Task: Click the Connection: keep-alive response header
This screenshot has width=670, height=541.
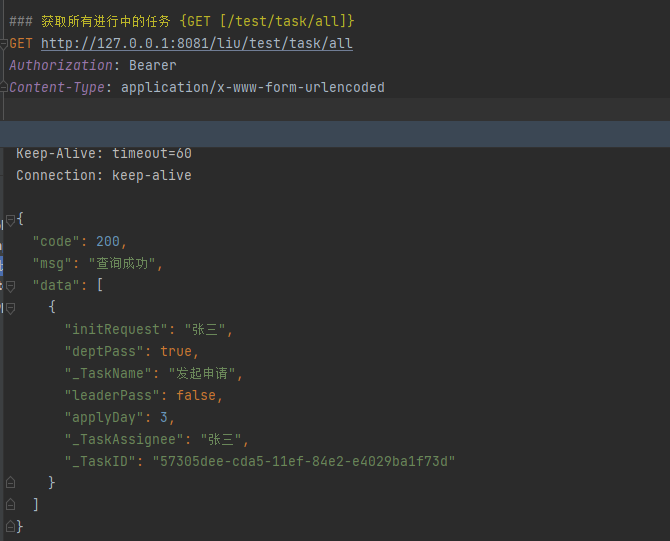Action: 103,176
